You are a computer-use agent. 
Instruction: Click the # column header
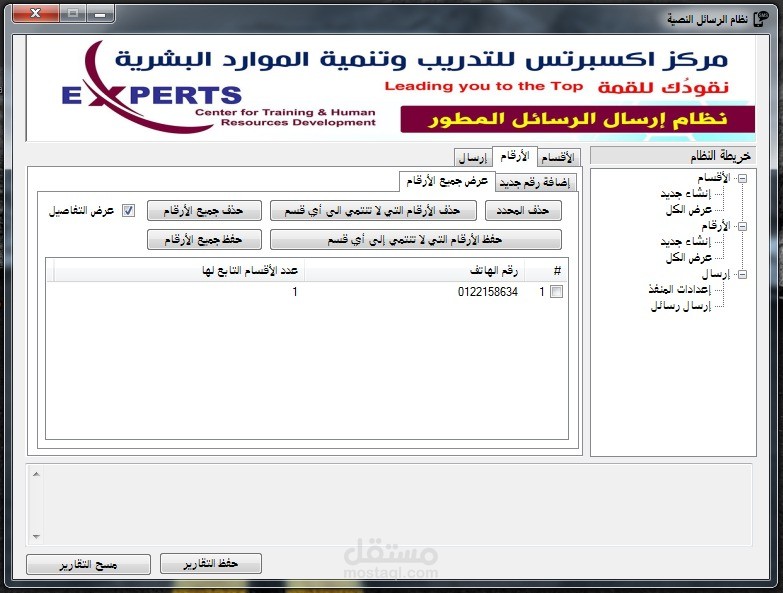[546, 271]
